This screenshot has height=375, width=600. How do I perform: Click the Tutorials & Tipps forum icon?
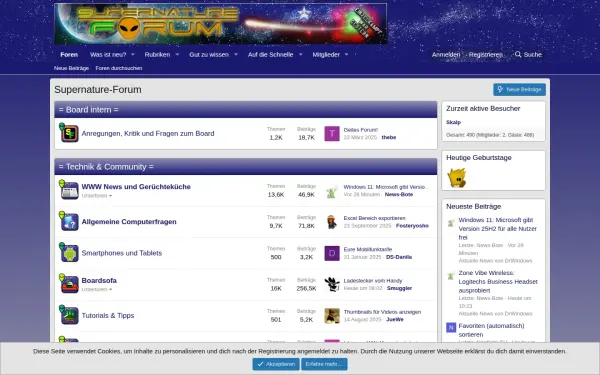click(69, 316)
